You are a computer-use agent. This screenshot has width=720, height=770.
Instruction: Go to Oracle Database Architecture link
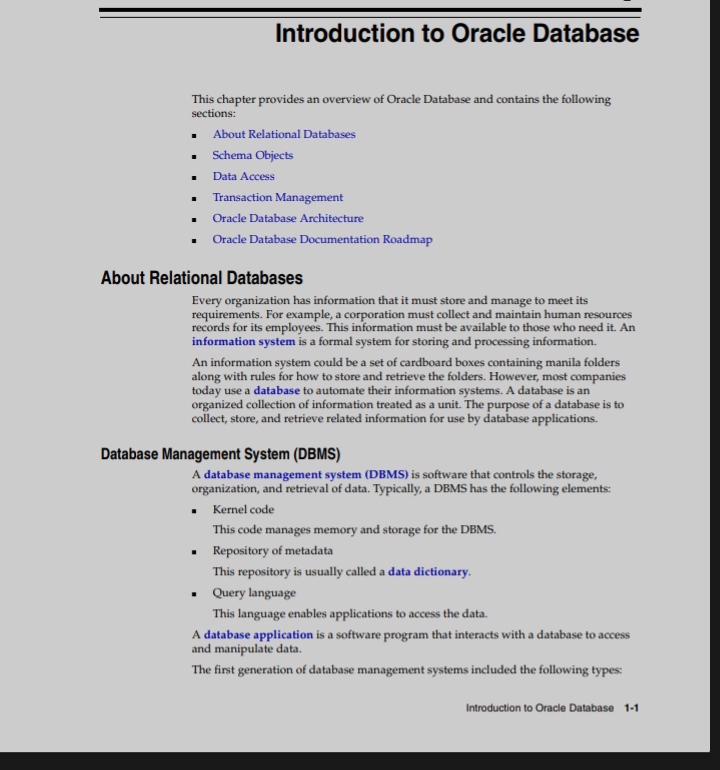click(x=288, y=219)
